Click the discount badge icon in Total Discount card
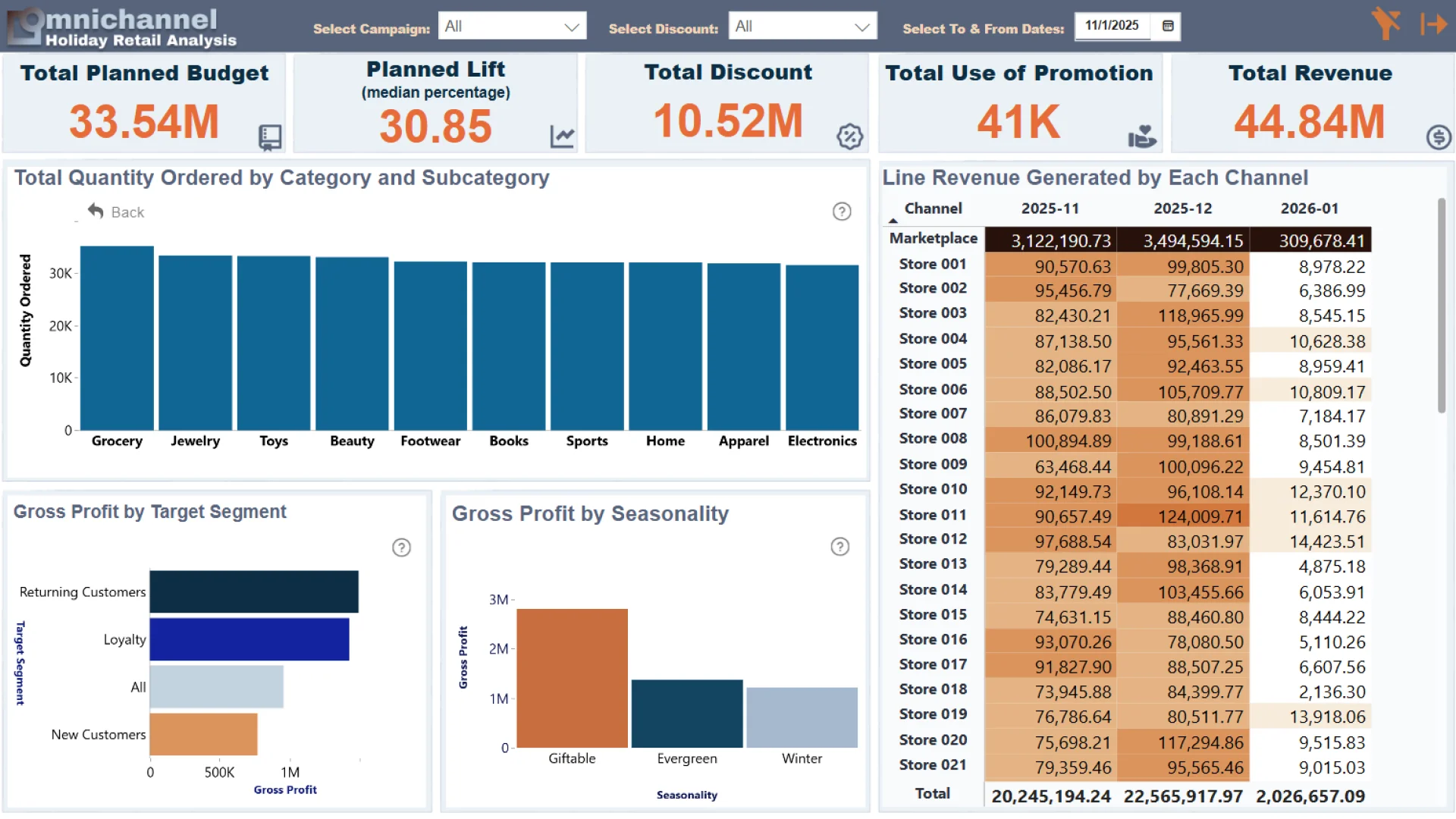Image resolution: width=1456 pixels, height=819 pixels. click(x=849, y=136)
